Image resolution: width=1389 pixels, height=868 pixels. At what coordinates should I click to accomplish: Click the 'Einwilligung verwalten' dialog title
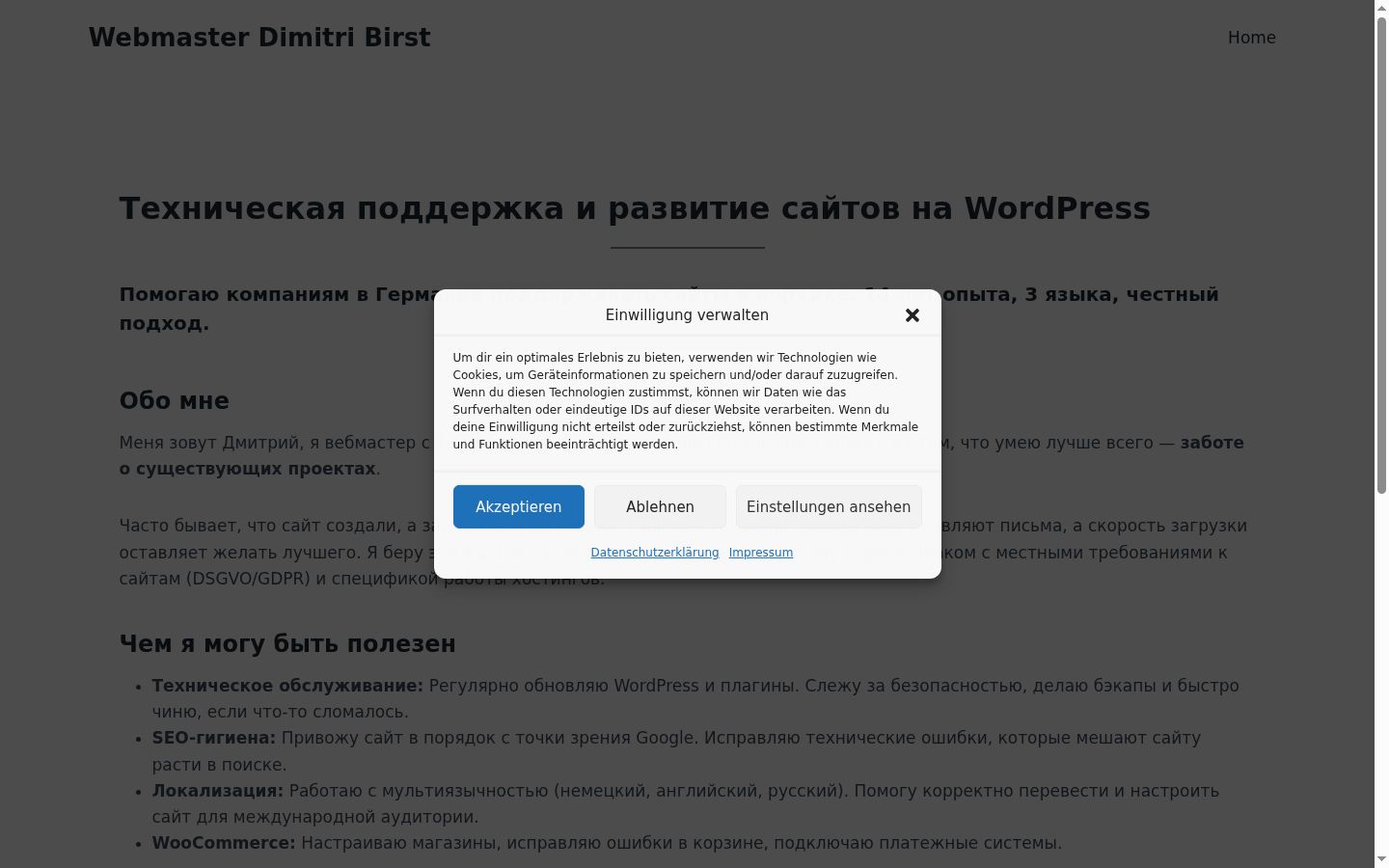(687, 315)
